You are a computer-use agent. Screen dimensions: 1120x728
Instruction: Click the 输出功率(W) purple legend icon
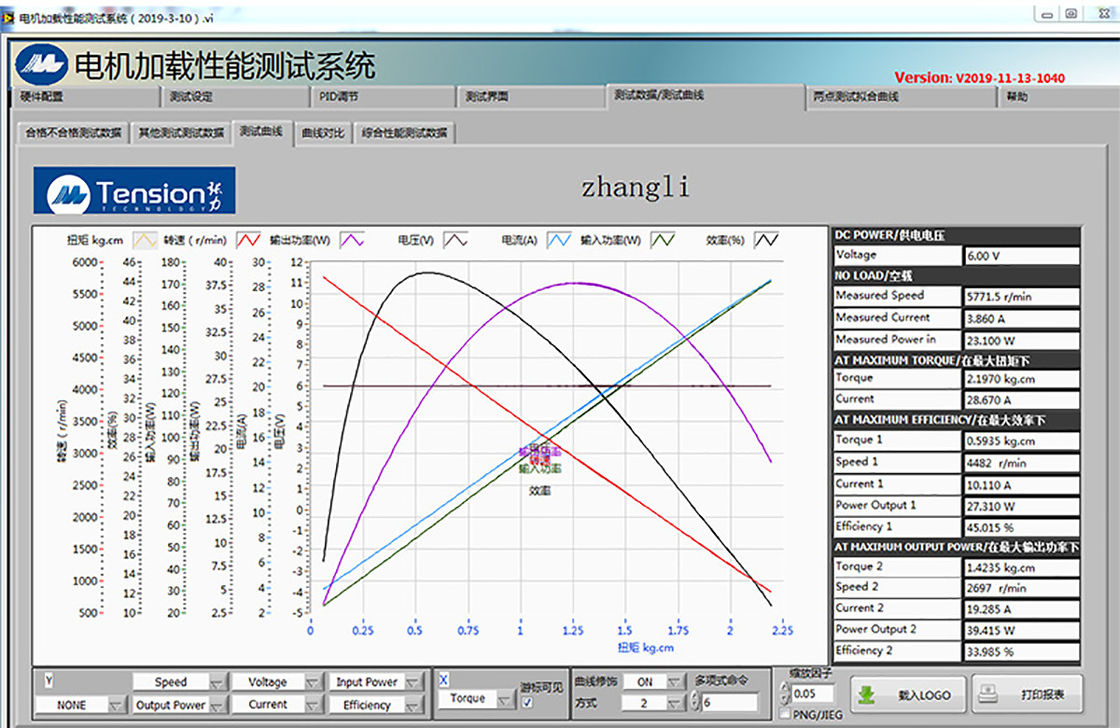352,240
